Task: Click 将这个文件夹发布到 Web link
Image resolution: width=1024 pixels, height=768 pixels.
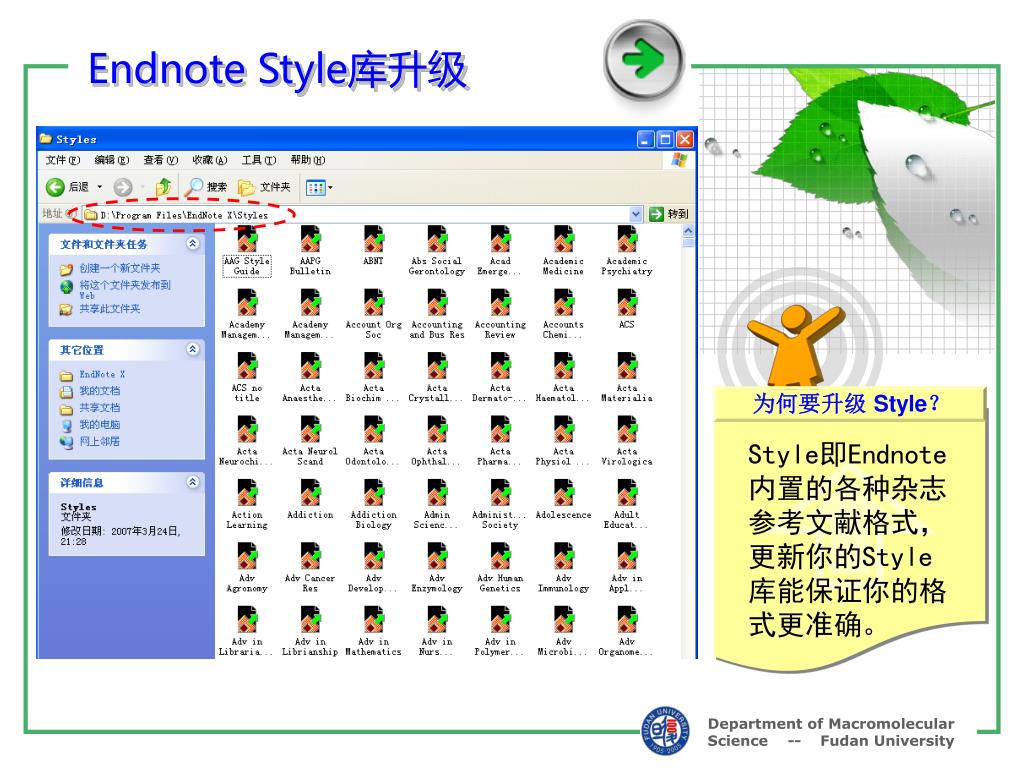Action: pyautogui.click(x=125, y=290)
